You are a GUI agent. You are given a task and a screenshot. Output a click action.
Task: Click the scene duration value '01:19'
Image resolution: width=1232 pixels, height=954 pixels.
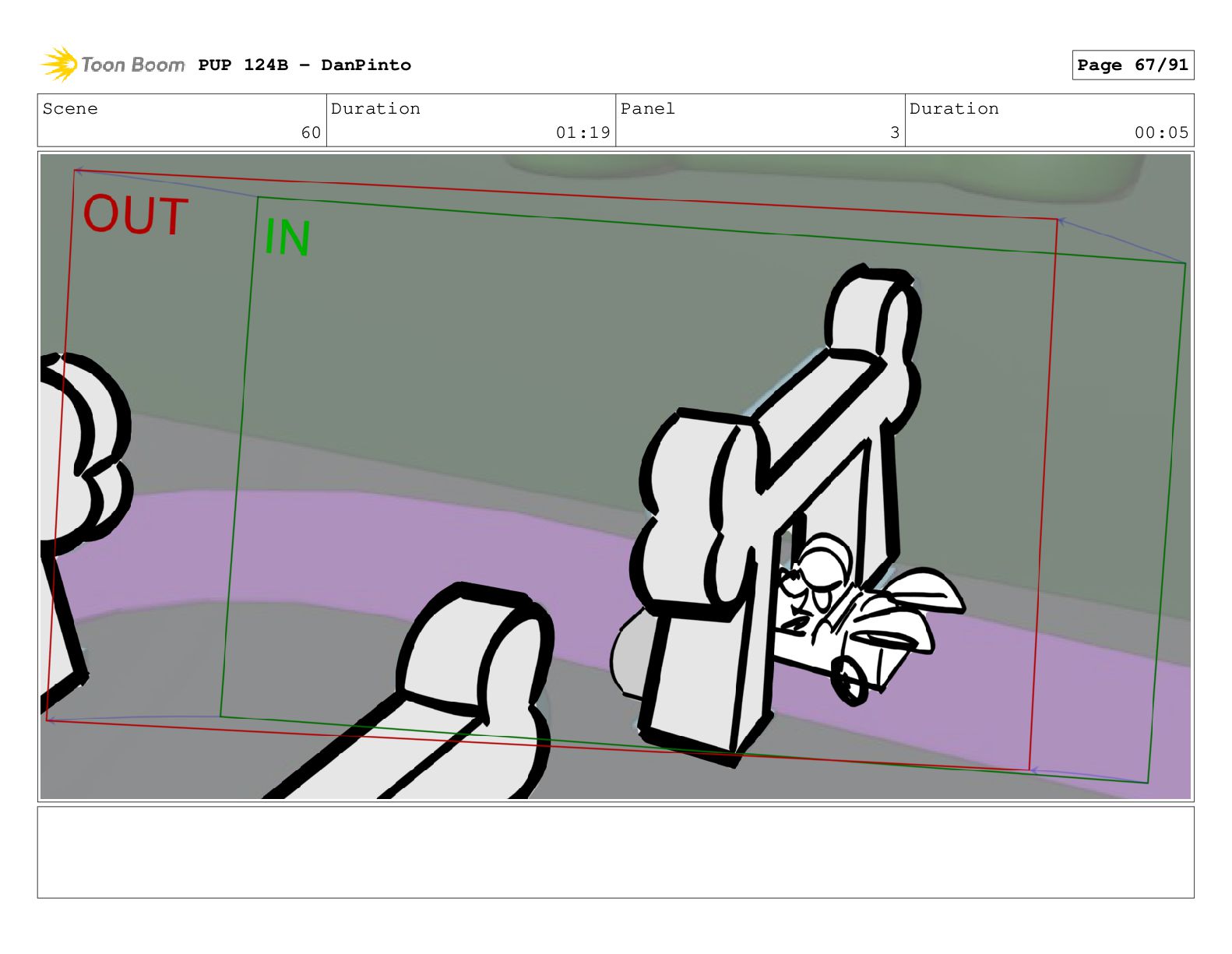[583, 132]
